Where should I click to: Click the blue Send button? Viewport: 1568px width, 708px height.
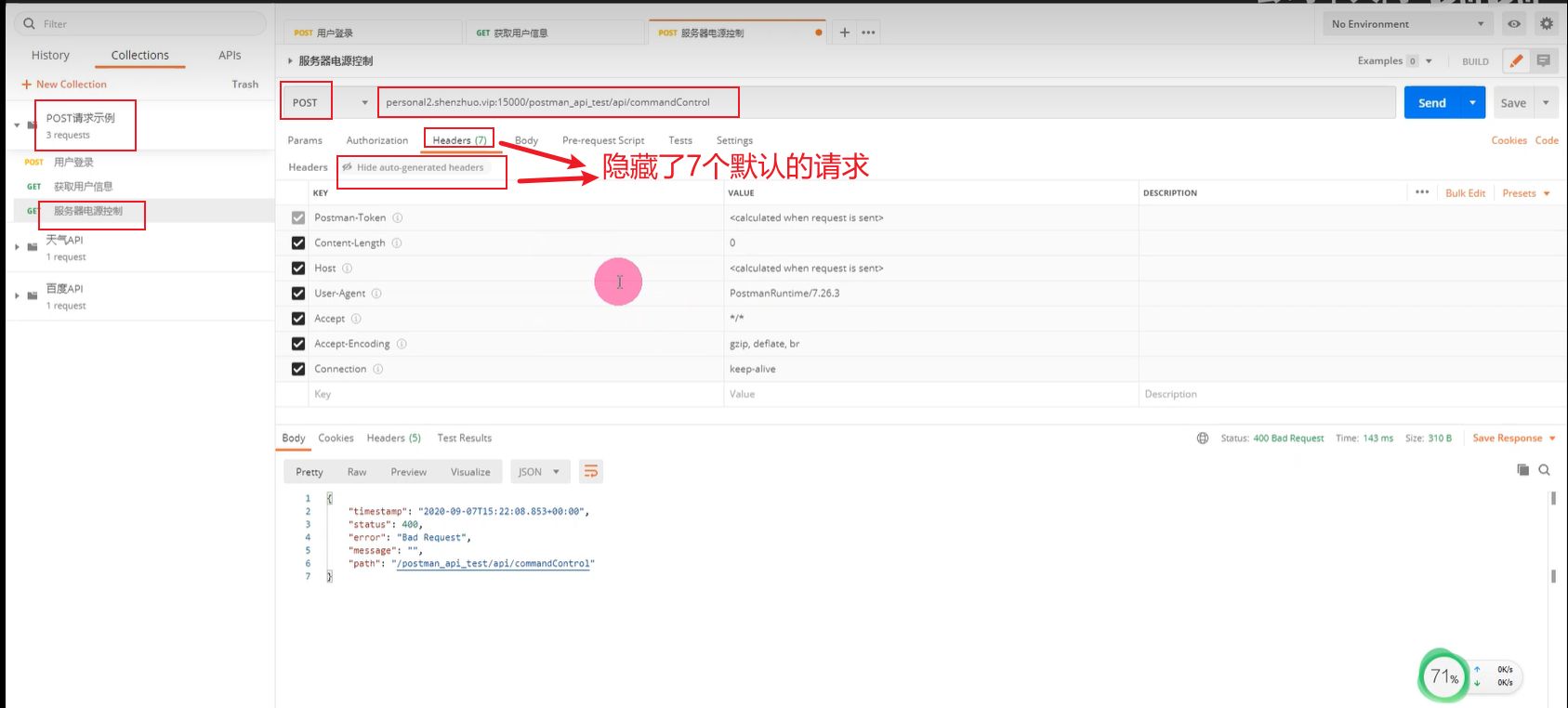click(1431, 103)
